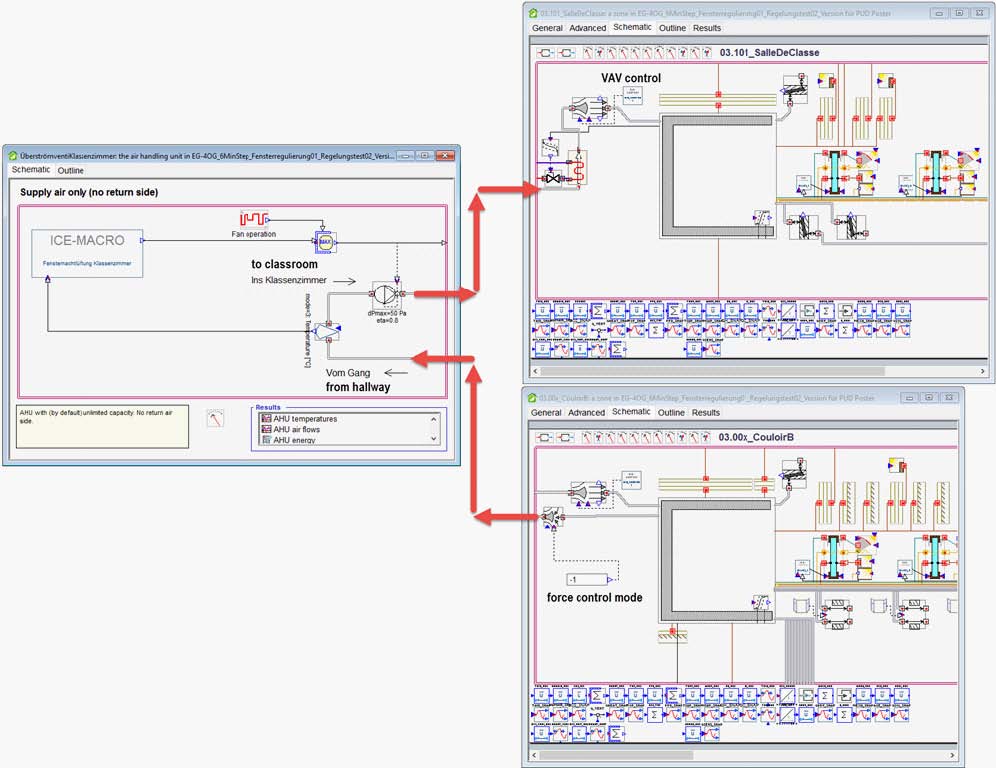The height and width of the screenshot is (768, 996).
Task: Select the constant block with value -1
Action: [x=585, y=580]
